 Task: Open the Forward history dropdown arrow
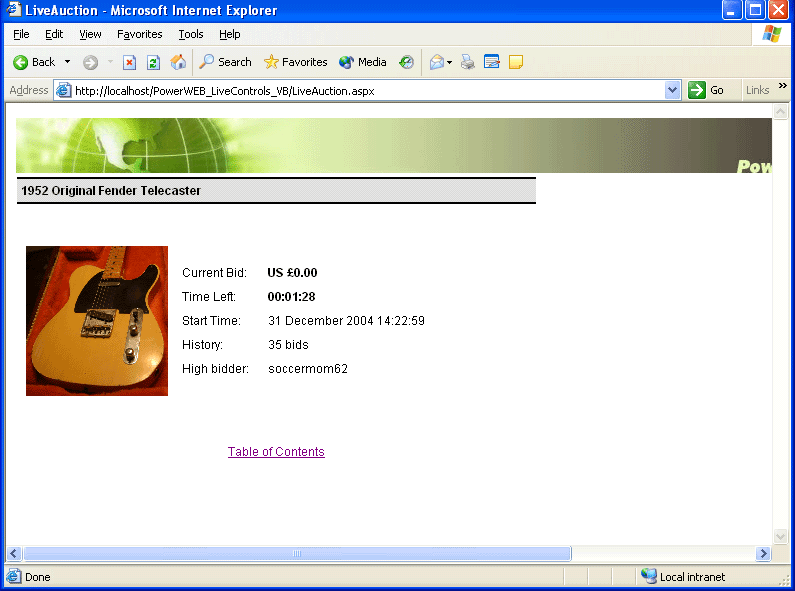click(110, 62)
